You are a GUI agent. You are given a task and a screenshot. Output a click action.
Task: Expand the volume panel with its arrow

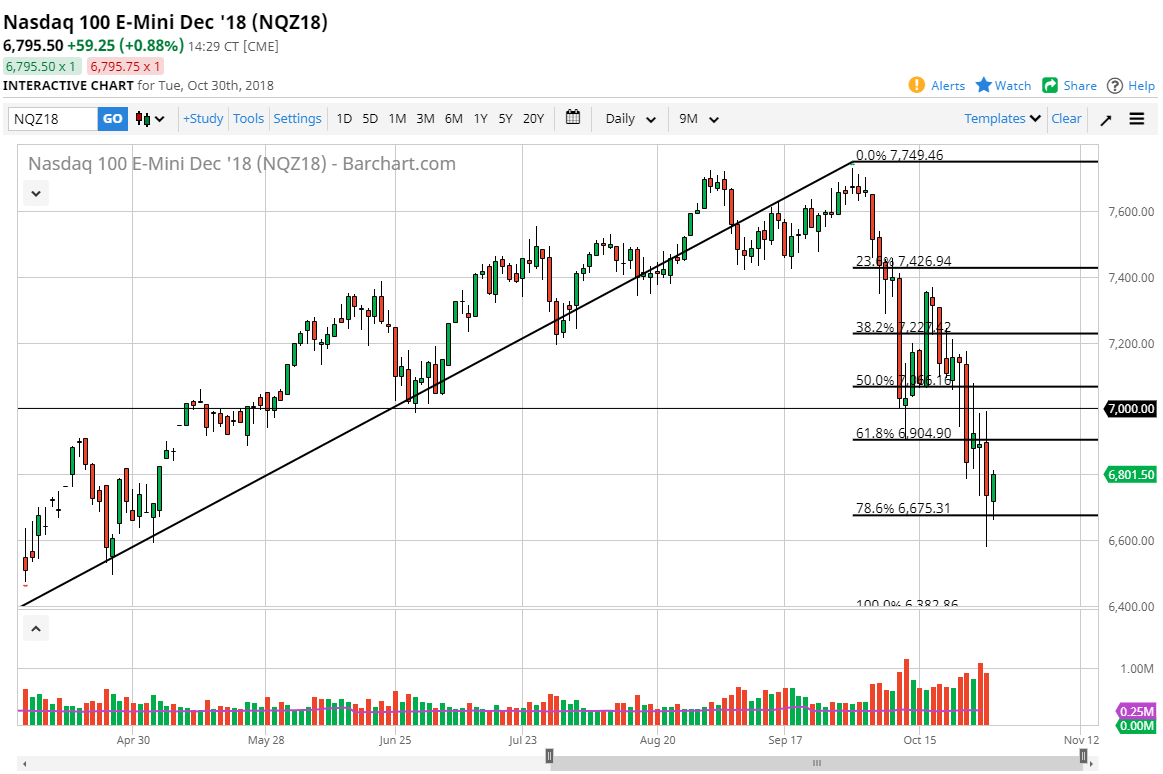click(x=35, y=628)
